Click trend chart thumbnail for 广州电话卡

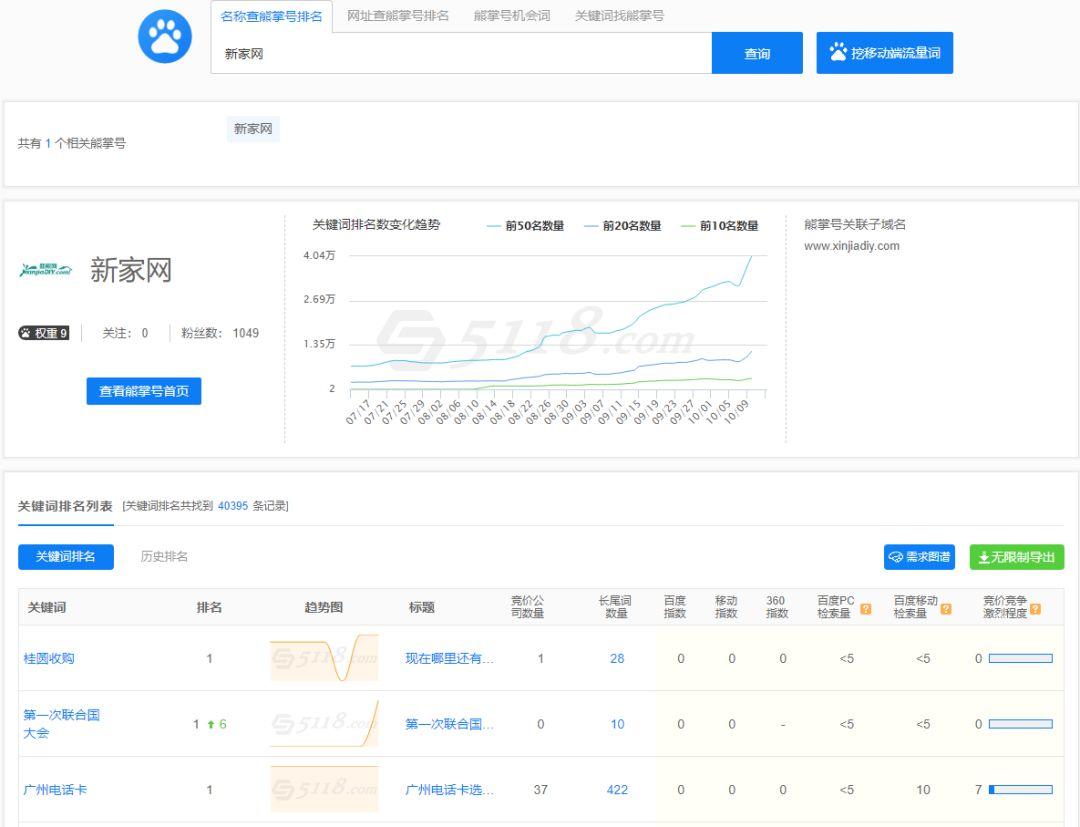click(x=324, y=789)
